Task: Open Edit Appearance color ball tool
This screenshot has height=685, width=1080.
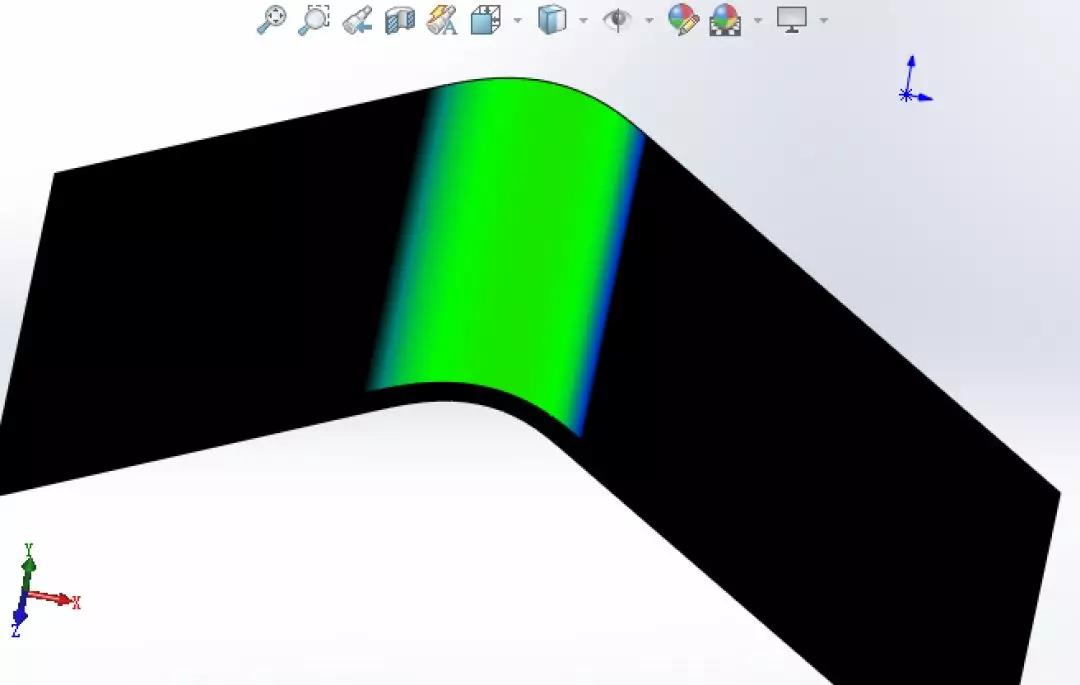Action: (x=683, y=20)
